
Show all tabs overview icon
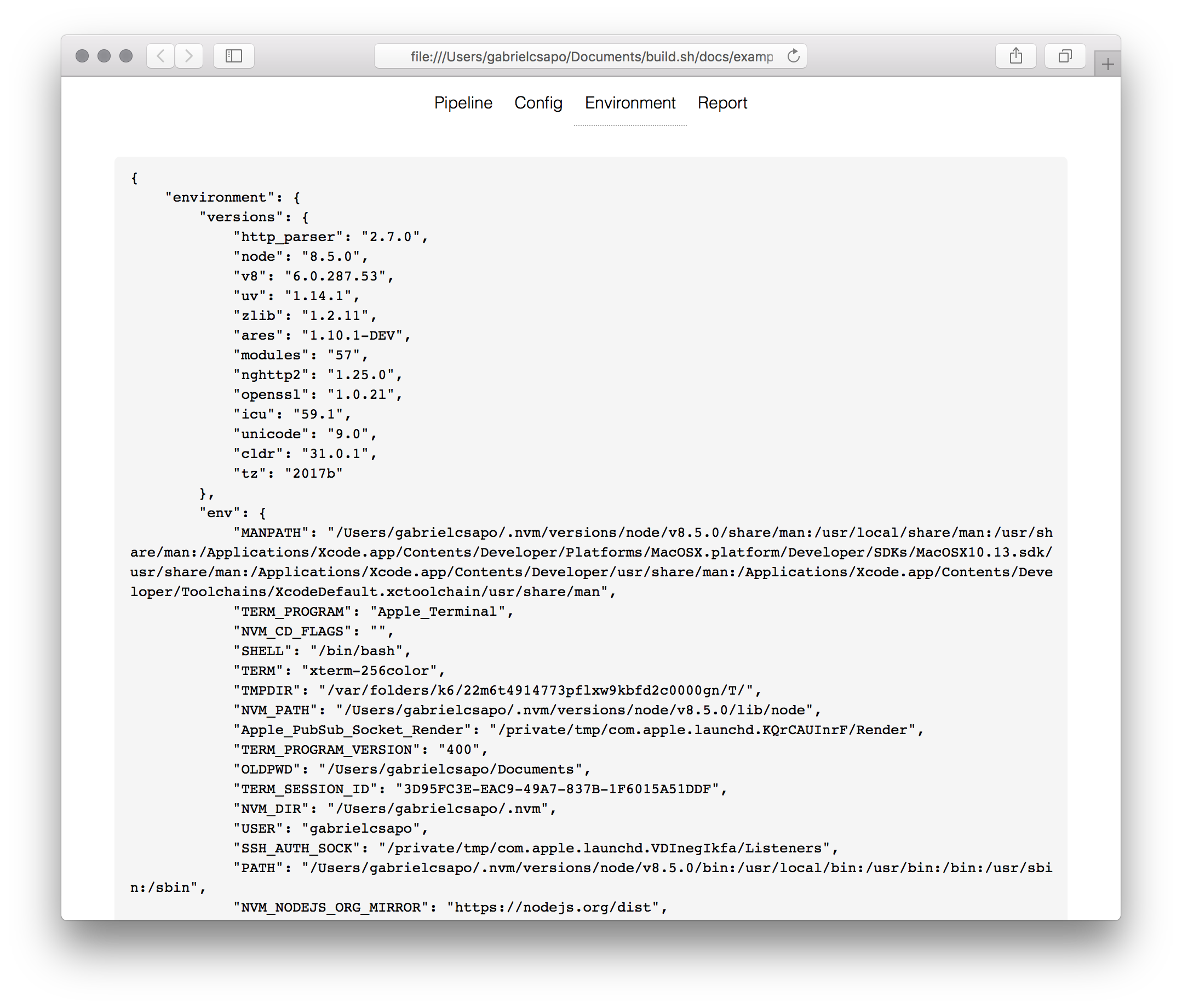click(1064, 56)
